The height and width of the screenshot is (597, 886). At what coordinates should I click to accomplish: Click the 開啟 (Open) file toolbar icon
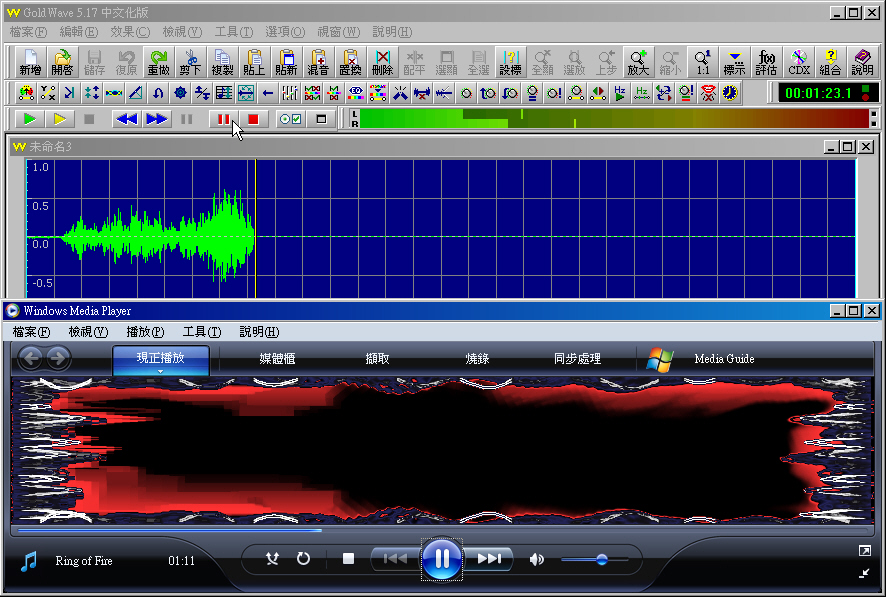click(63, 62)
